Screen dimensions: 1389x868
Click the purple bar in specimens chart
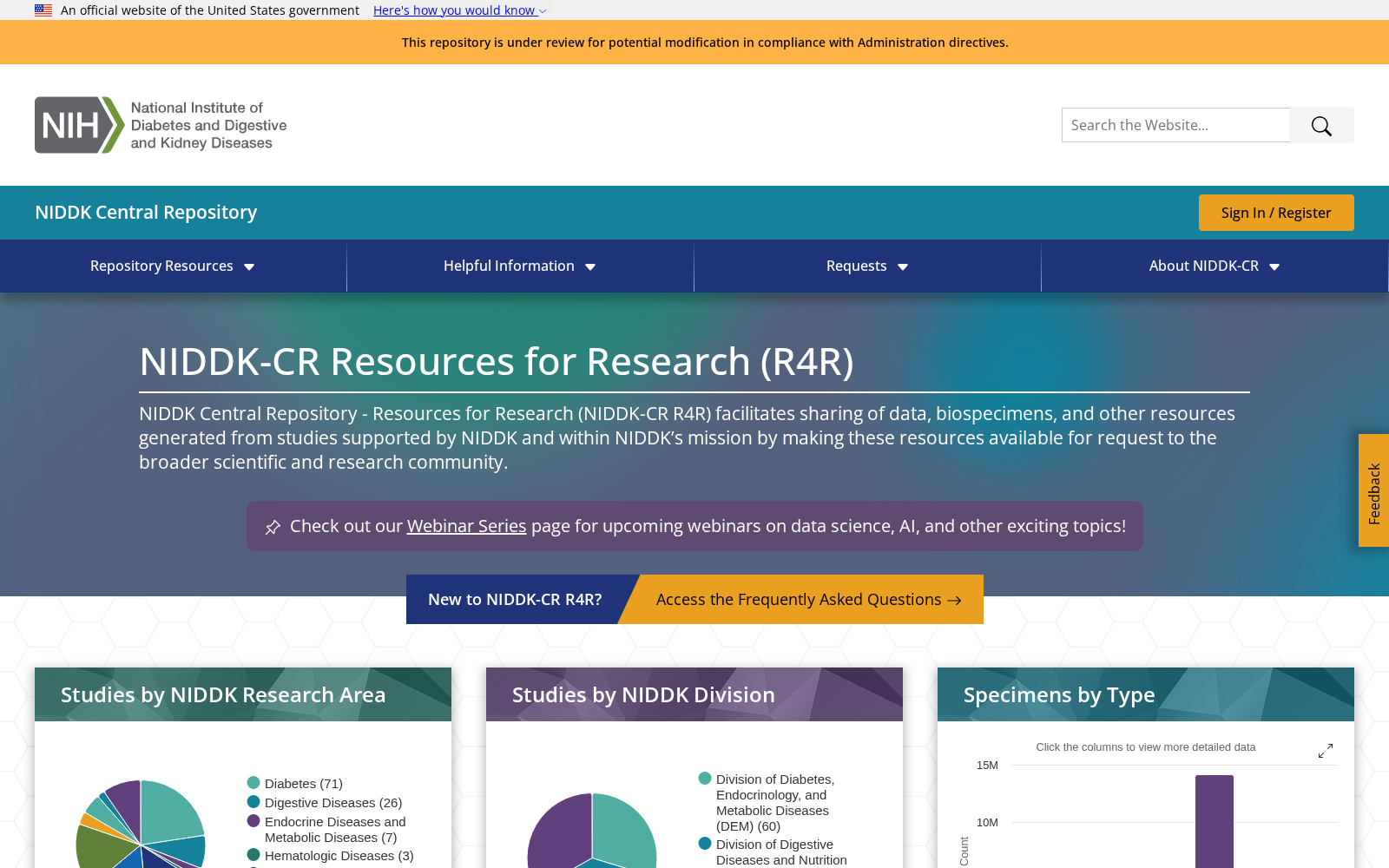pyautogui.click(x=1215, y=821)
